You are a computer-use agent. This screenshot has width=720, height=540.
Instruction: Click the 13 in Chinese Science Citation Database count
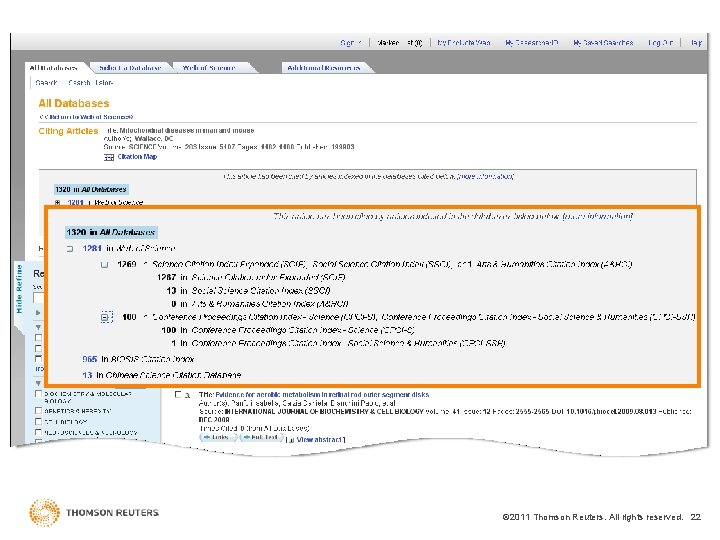pyautogui.click(x=87, y=375)
